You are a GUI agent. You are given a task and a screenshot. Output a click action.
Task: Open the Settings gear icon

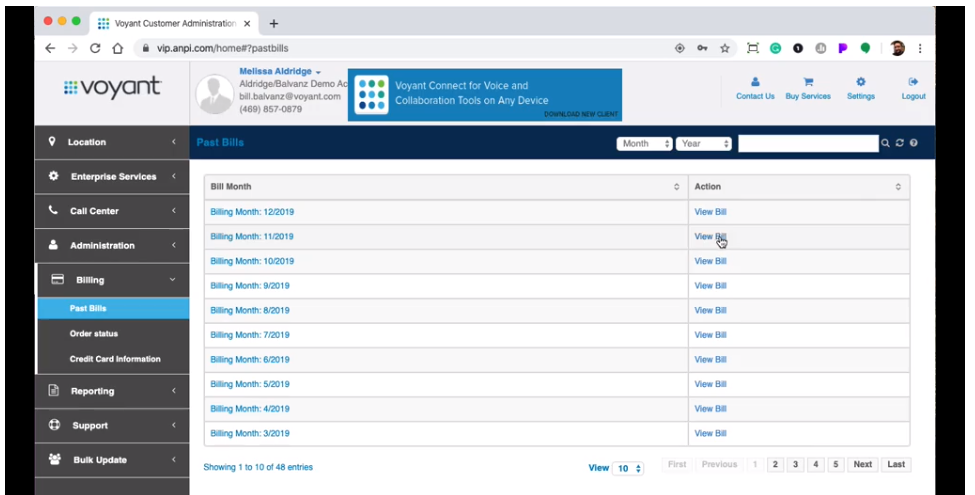tap(860, 83)
